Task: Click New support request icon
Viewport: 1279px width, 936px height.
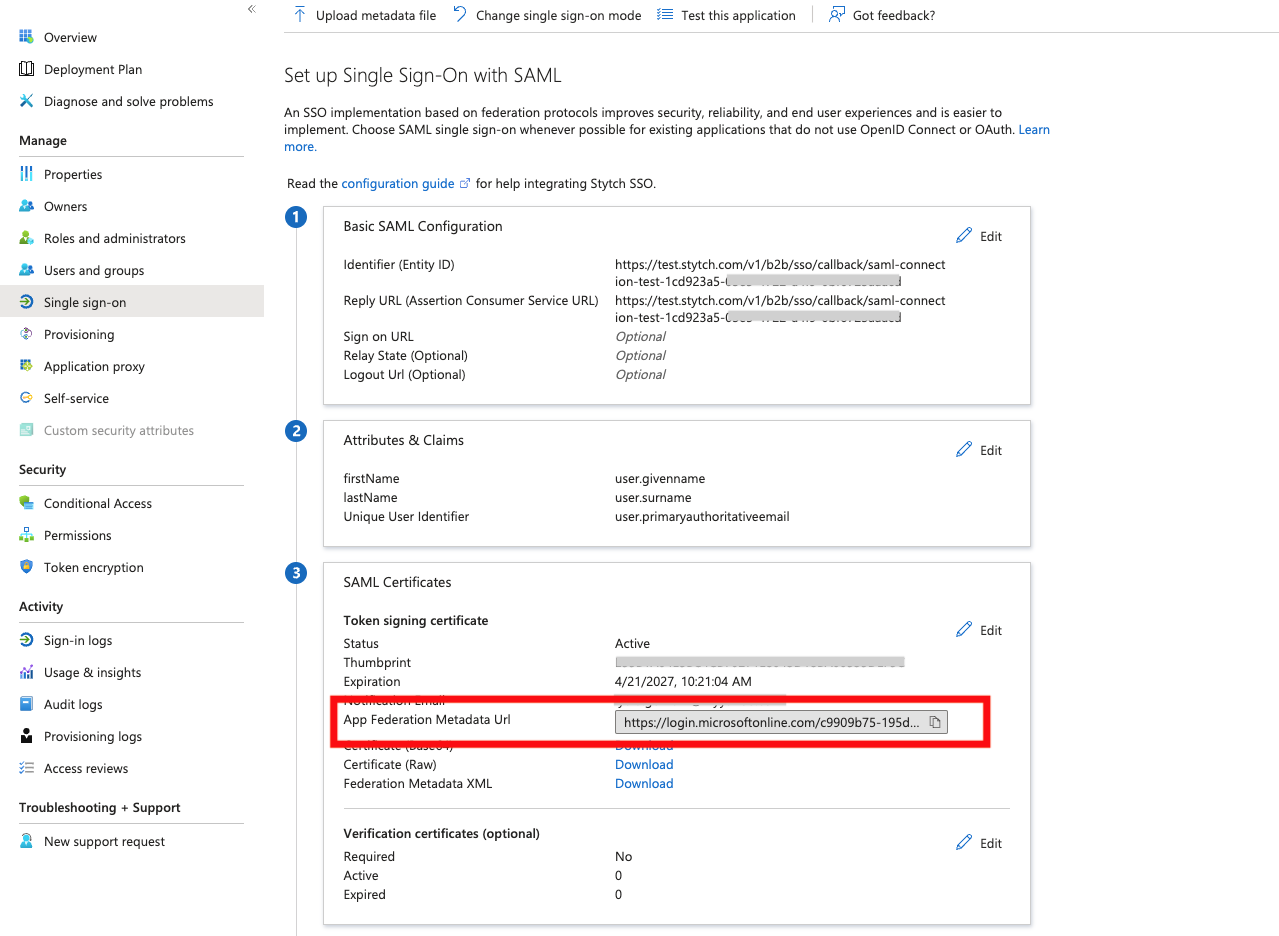Action: [x=26, y=841]
